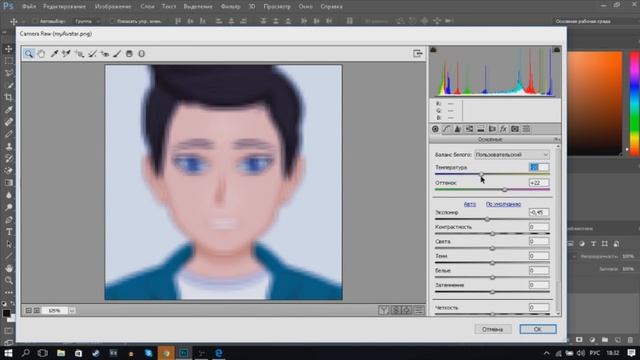Open the Split Toning panel tab
Screen dimensions: 640x360
coord(481,129)
